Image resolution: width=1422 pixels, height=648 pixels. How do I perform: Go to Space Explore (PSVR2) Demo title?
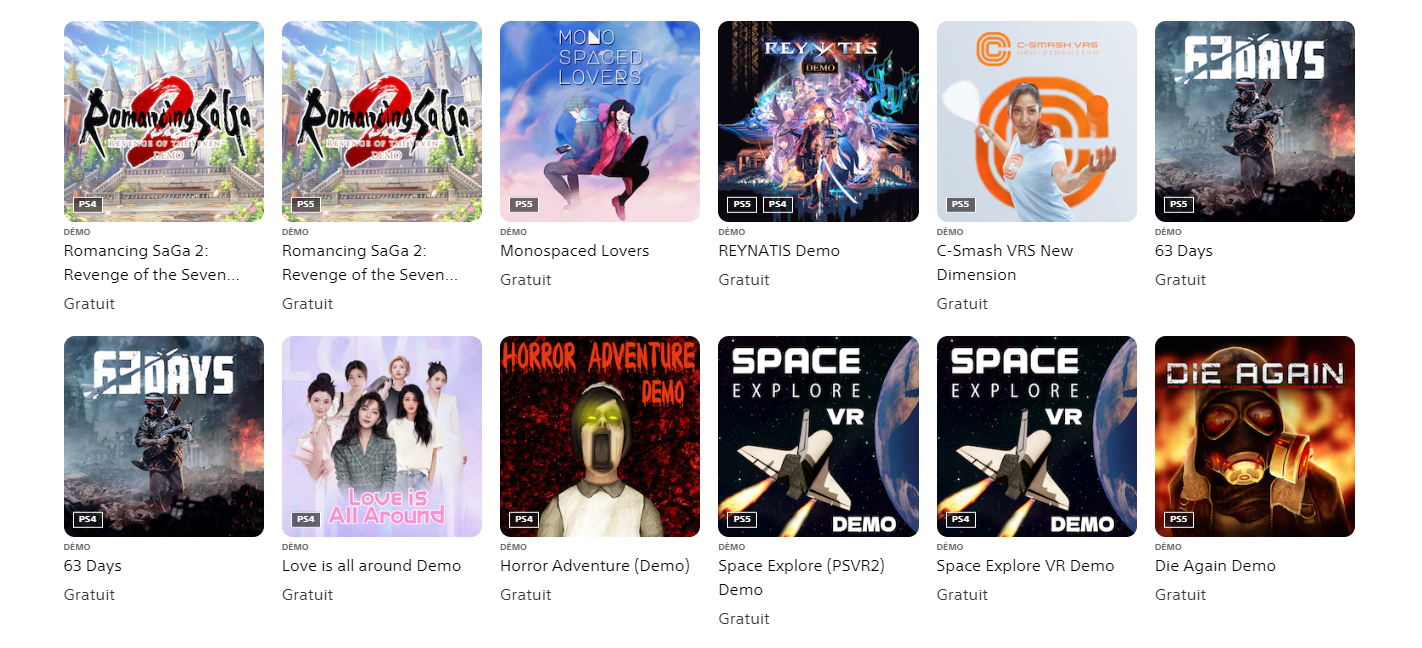point(802,578)
